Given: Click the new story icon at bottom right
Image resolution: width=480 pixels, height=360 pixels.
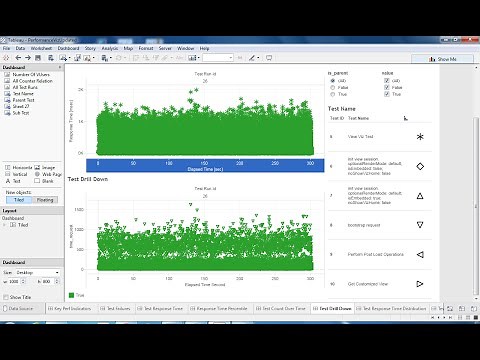Looking at the screenshot, I should 474,308.
